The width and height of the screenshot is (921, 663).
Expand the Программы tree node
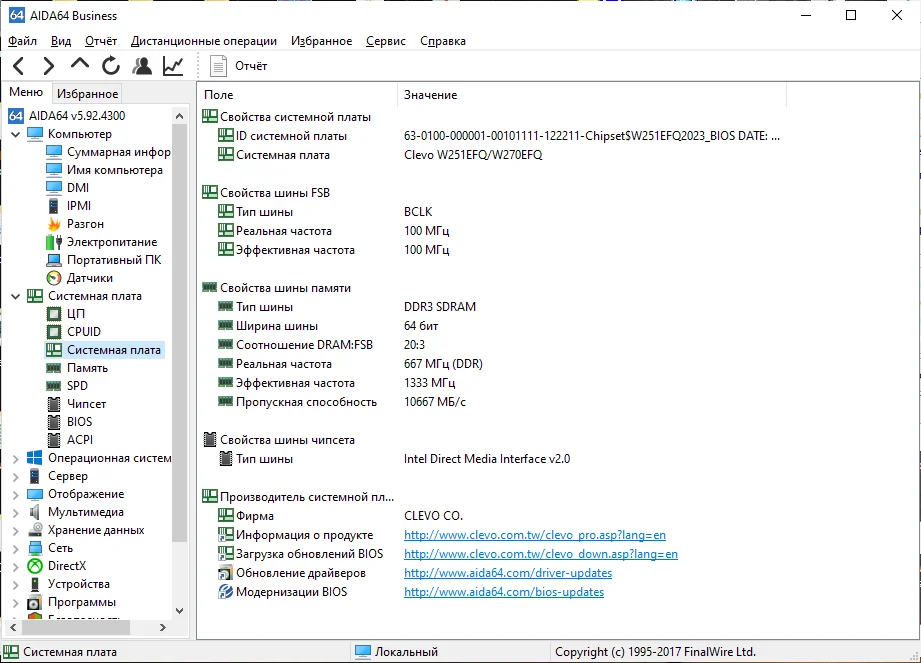coord(16,603)
